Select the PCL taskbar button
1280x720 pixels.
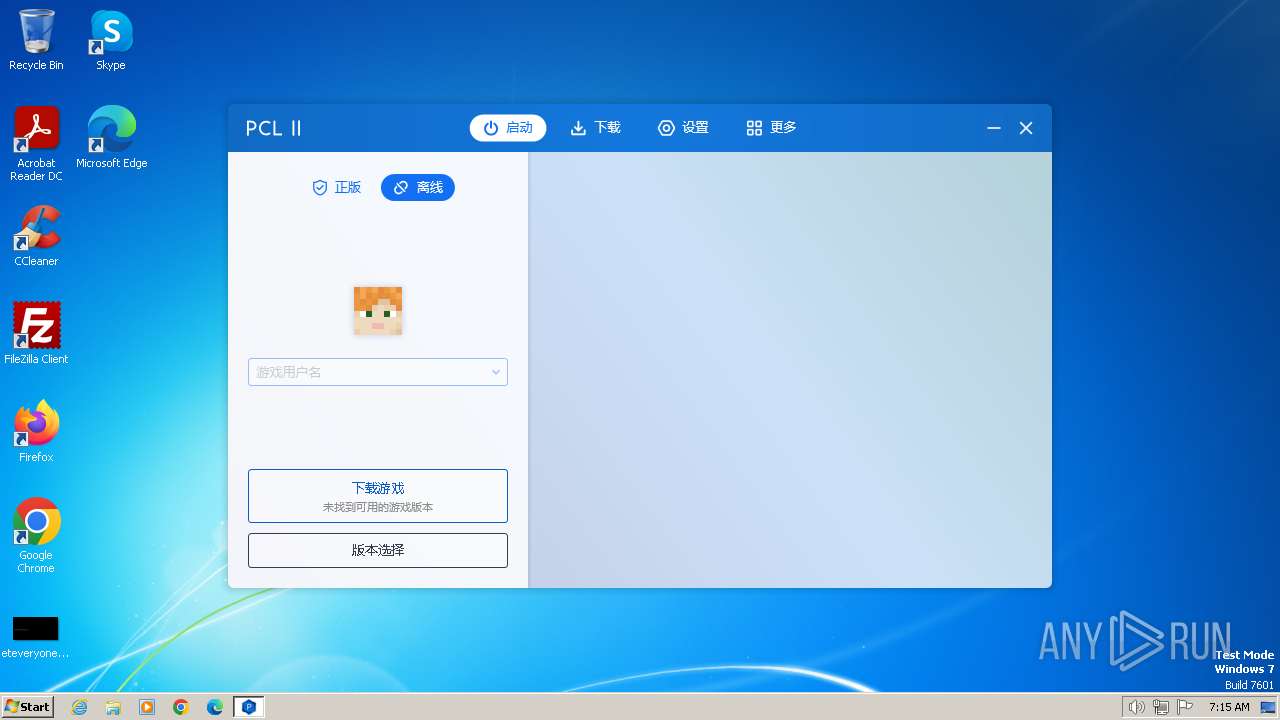[x=249, y=707]
